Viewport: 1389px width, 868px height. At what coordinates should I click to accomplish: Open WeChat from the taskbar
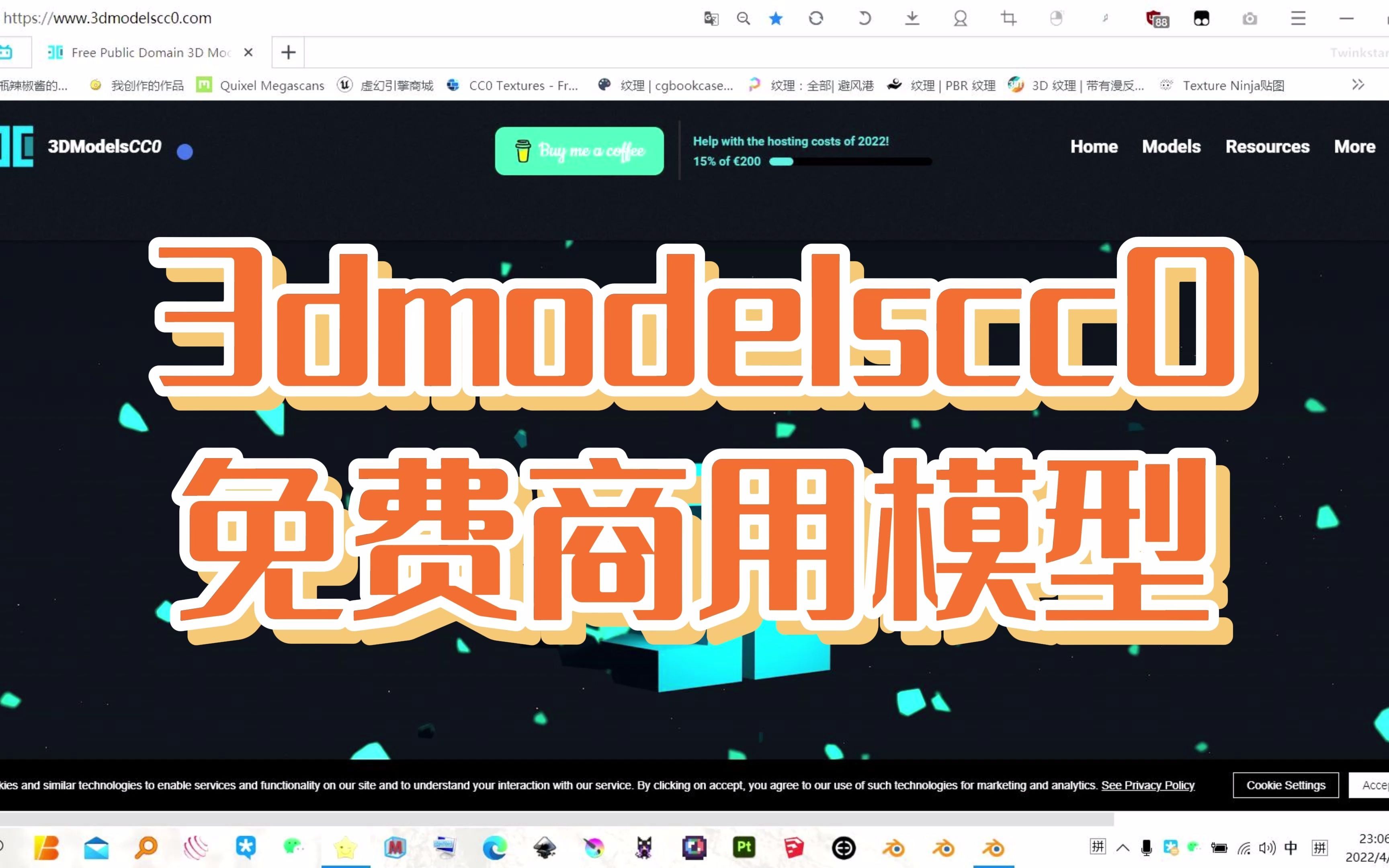pos(293,846)
